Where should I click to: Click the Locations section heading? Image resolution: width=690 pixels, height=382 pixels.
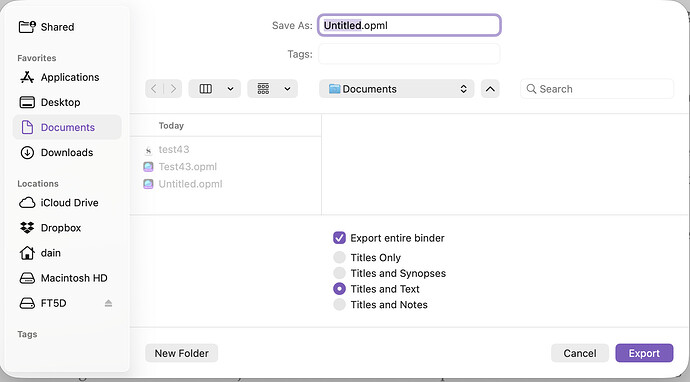click(x=38, y=184)
